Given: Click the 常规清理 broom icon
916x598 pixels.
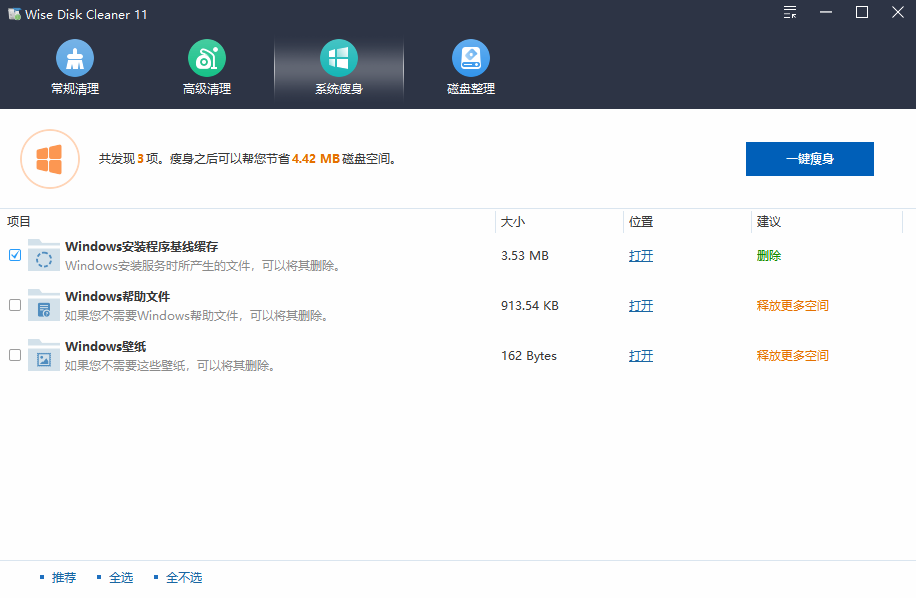Looking at the screenshot, I should (x=75, y=58).
